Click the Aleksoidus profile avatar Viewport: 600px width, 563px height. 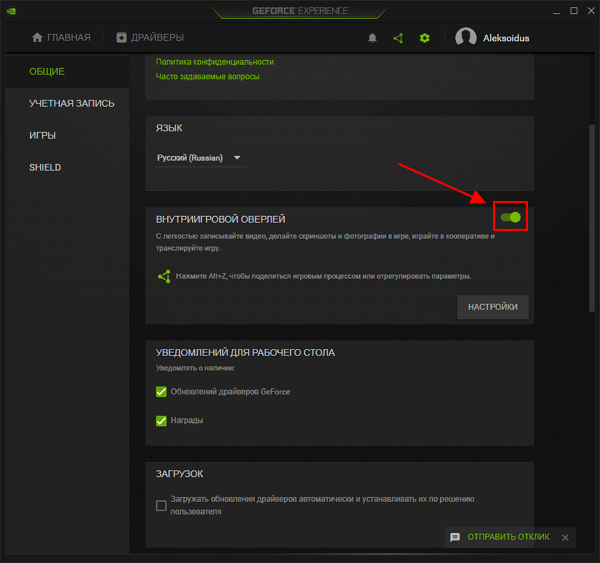[x=465, y=38]
